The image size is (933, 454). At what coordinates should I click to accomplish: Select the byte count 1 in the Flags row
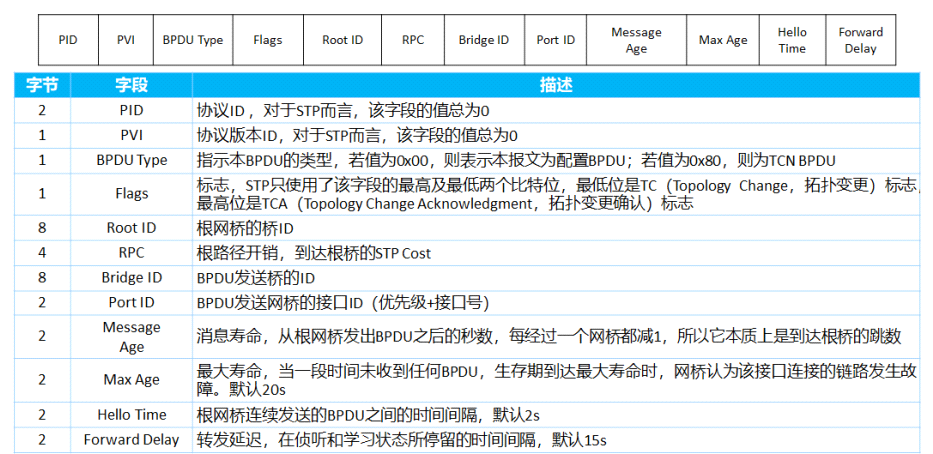pyautogui.click(x=42, y=194)
